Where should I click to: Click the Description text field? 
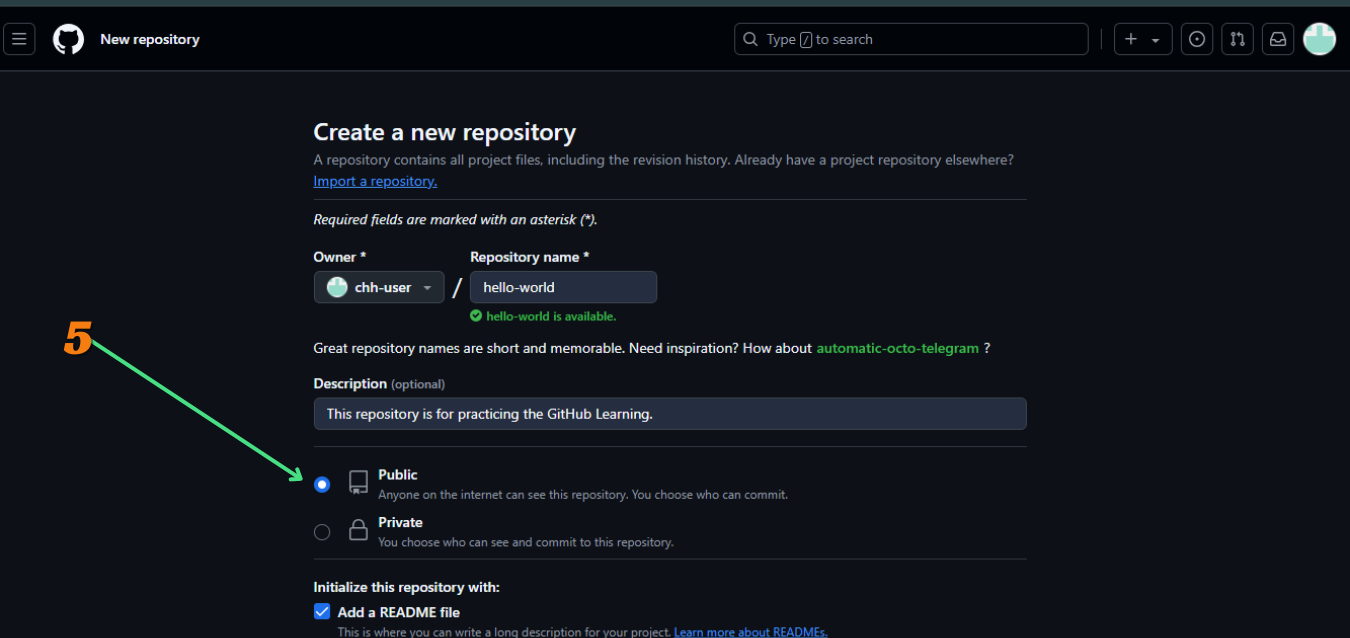[670, 414]
